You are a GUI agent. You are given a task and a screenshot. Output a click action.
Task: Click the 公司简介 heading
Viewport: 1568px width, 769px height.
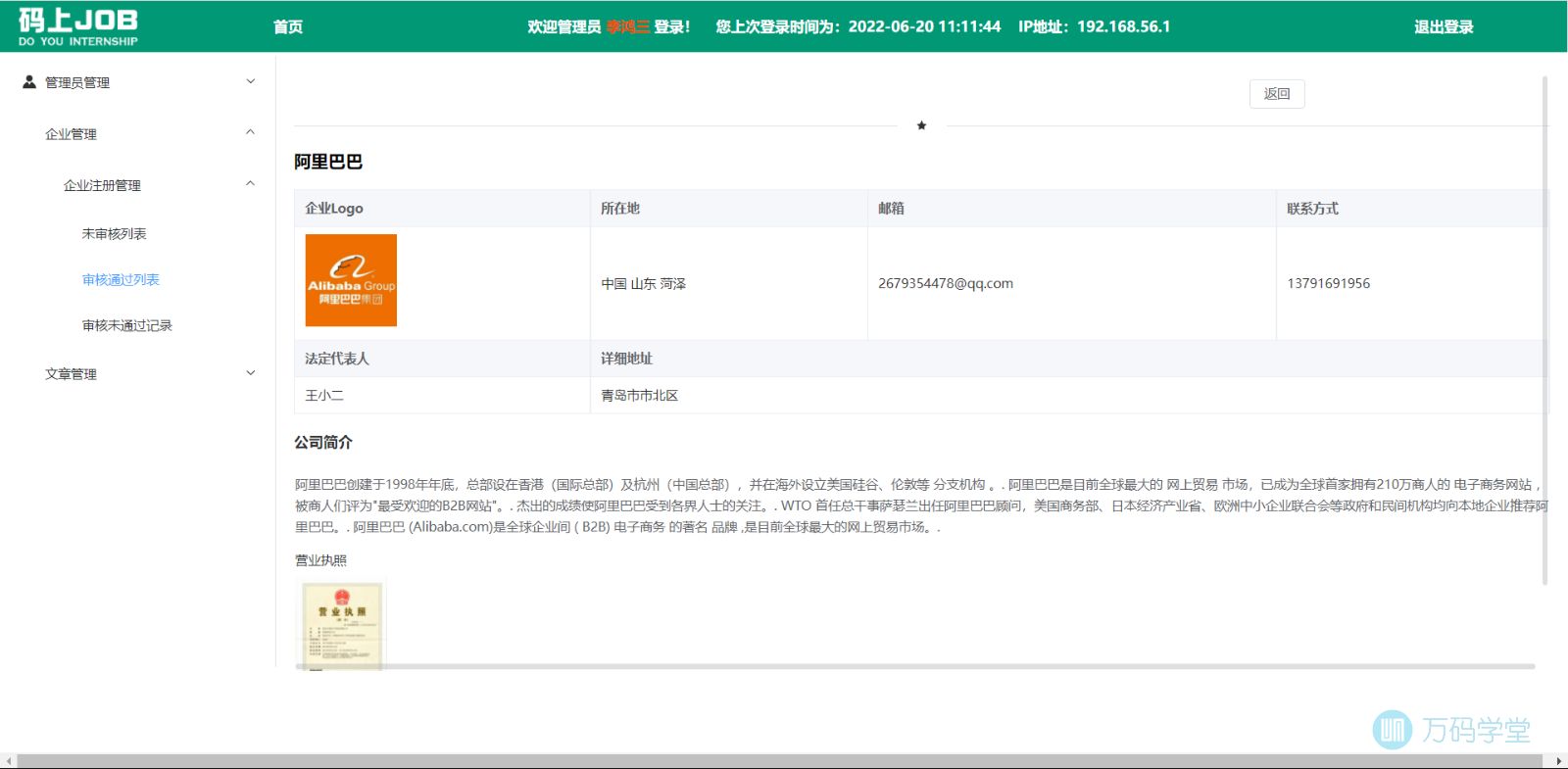pyautogui.click(x=323, y=443)
